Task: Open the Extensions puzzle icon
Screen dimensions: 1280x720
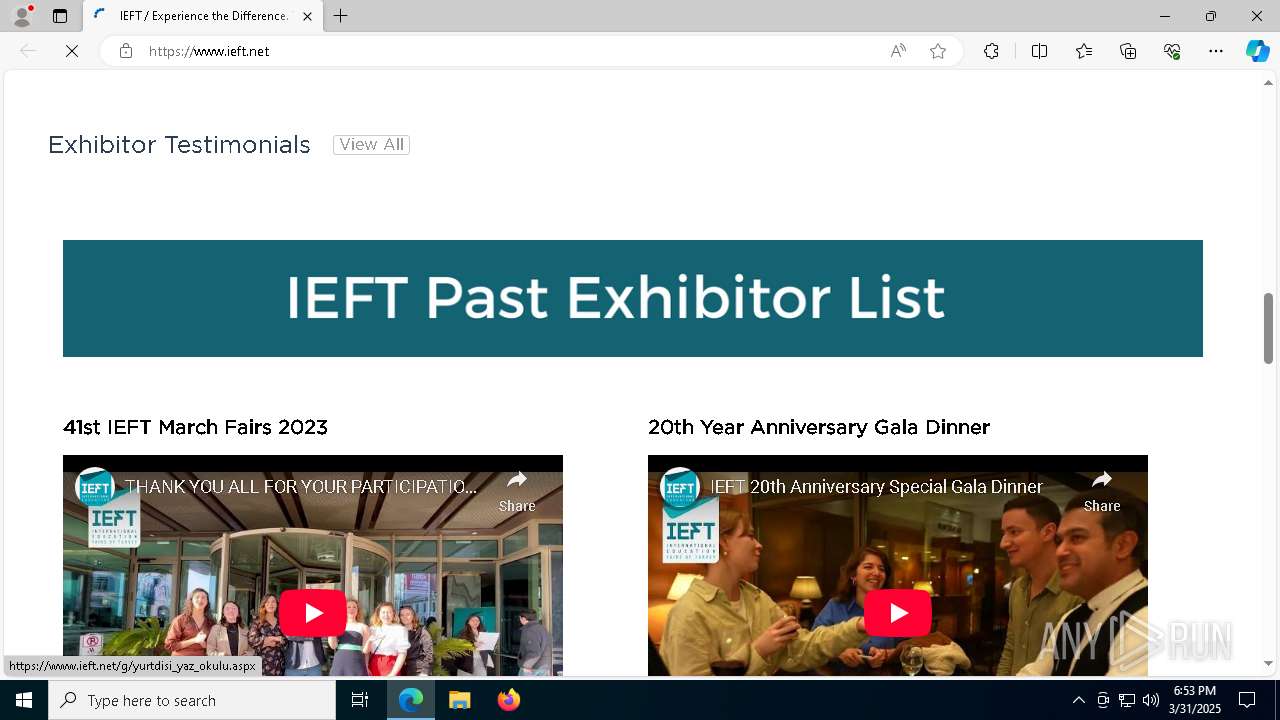Action: 991,51
